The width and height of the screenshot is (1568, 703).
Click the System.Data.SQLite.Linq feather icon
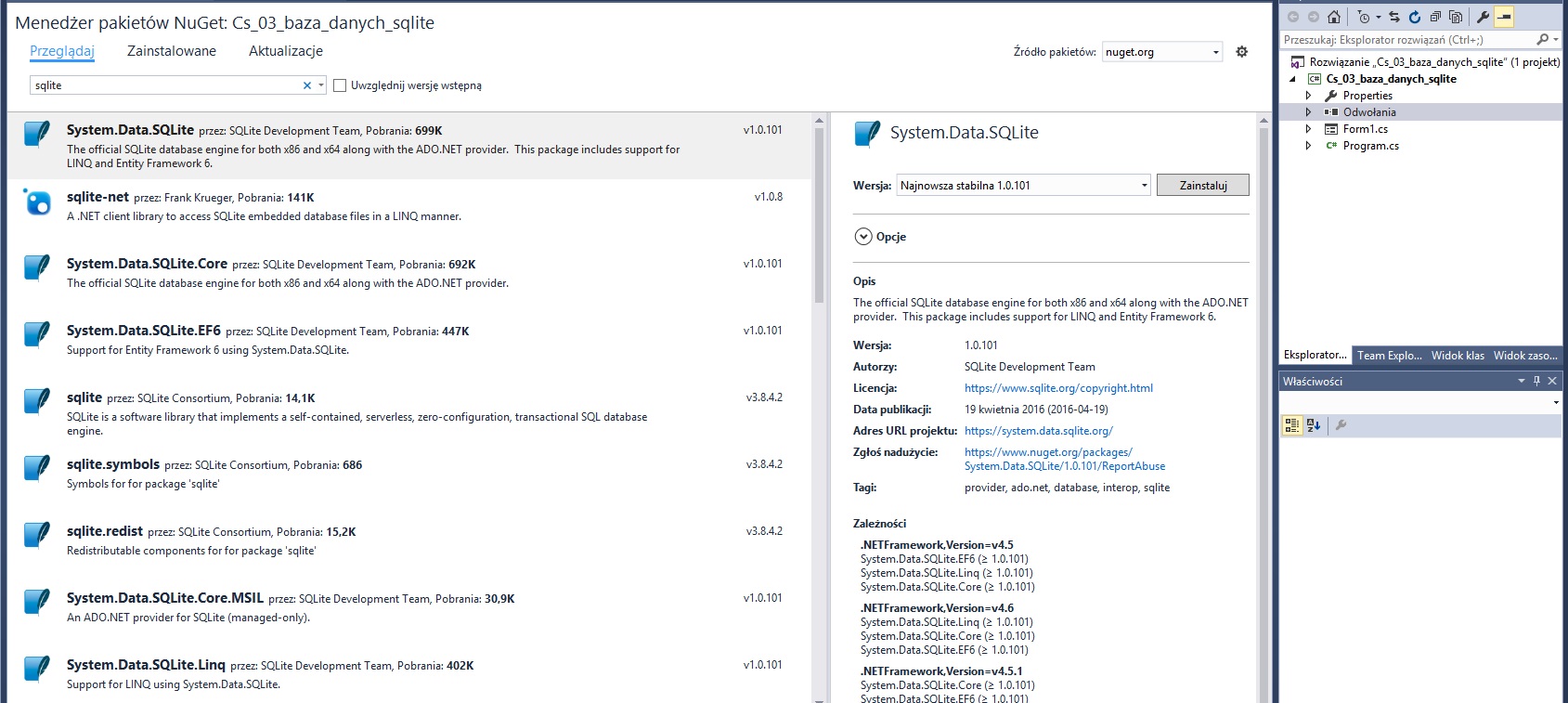pos(36,669)
